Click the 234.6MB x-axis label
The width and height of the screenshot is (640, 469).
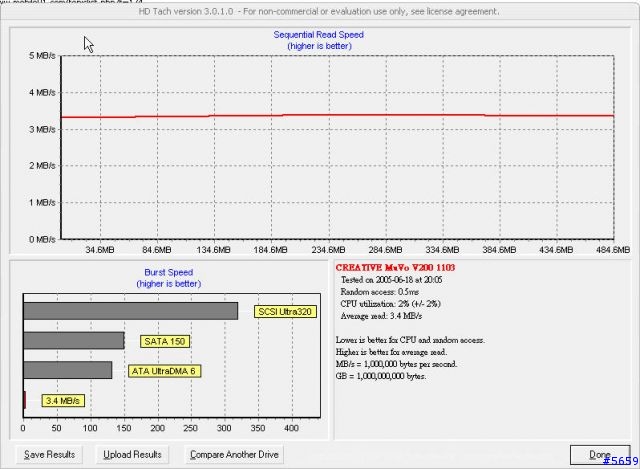click(x=328, y=249)
